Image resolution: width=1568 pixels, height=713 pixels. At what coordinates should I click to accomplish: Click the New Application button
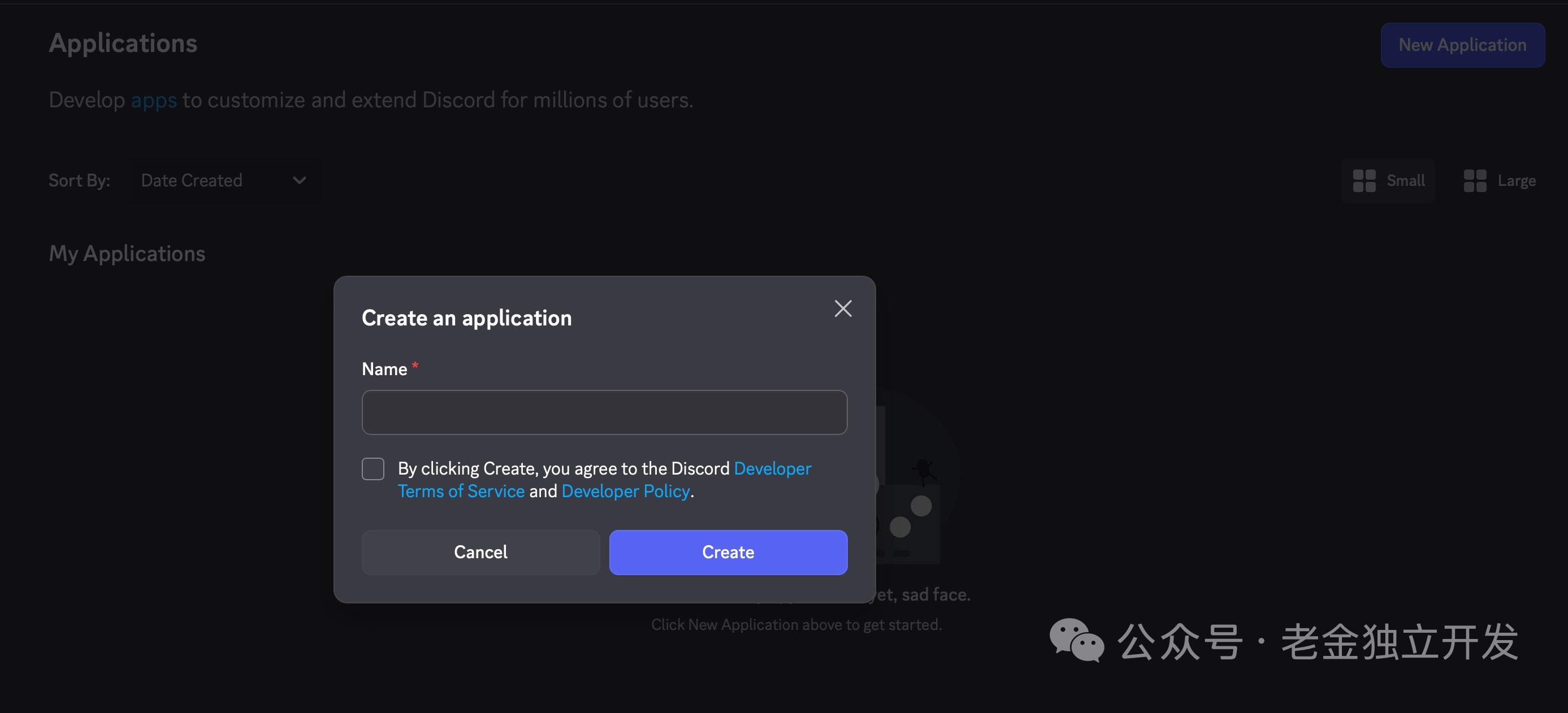point(1462,45)
